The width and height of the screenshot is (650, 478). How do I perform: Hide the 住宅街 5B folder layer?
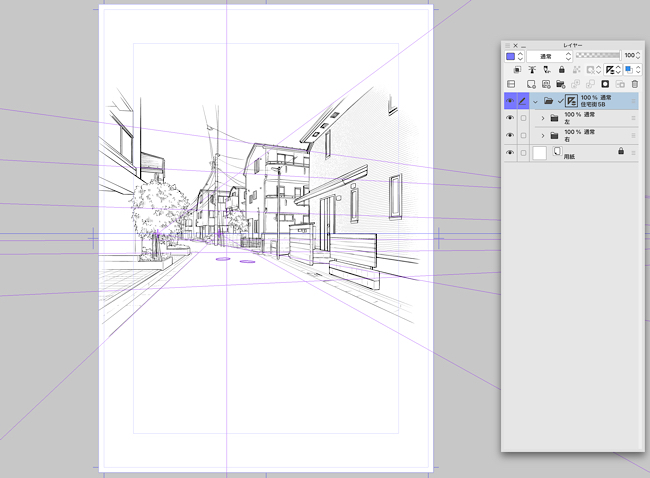coord(510,101)
